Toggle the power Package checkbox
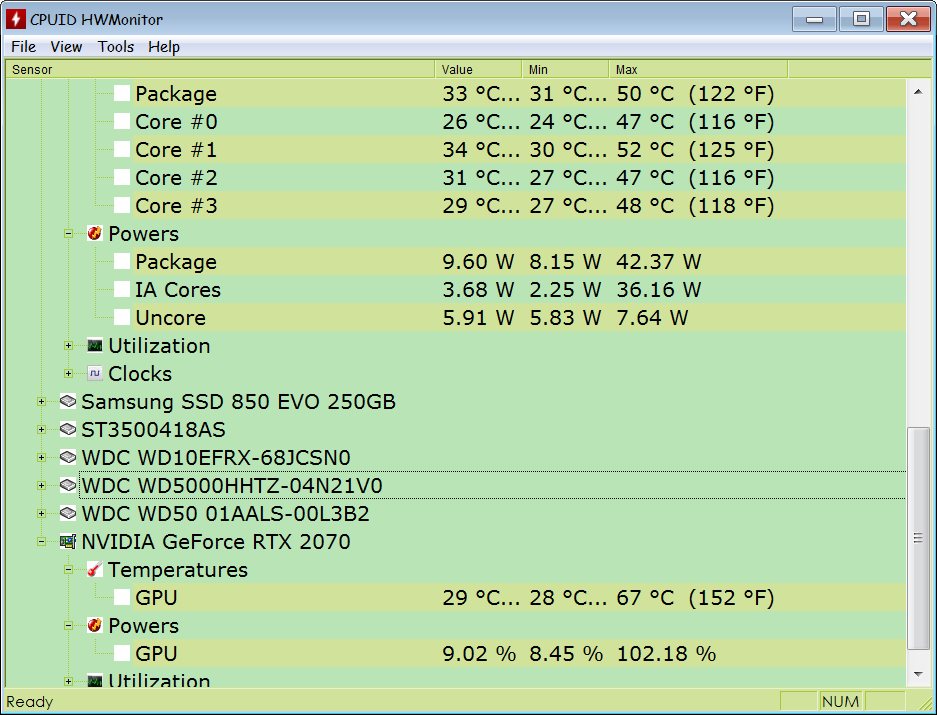The height and width of the screenshot is (715, 937). 122,261
